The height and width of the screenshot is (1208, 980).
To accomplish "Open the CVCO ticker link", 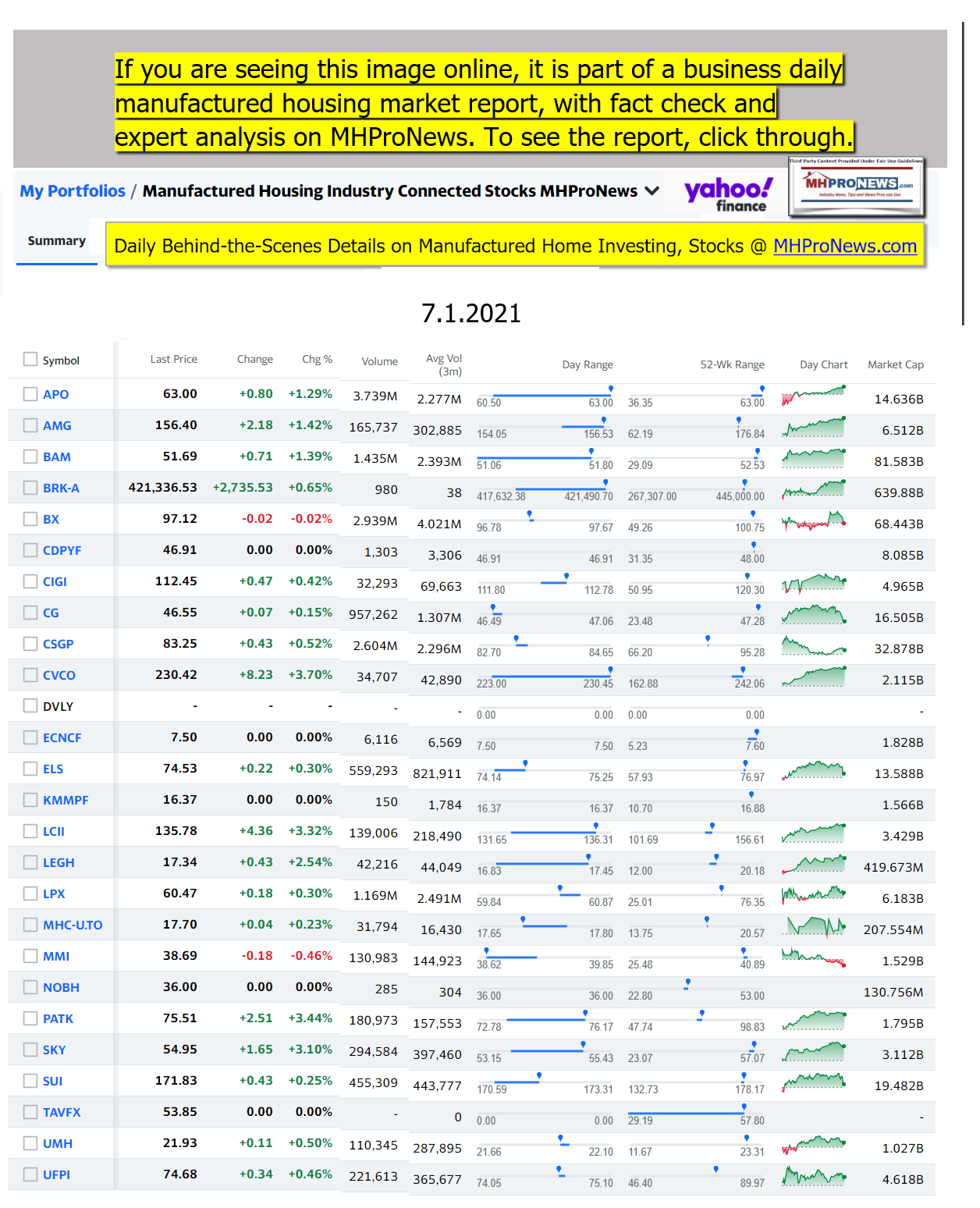I will (59, 675).
